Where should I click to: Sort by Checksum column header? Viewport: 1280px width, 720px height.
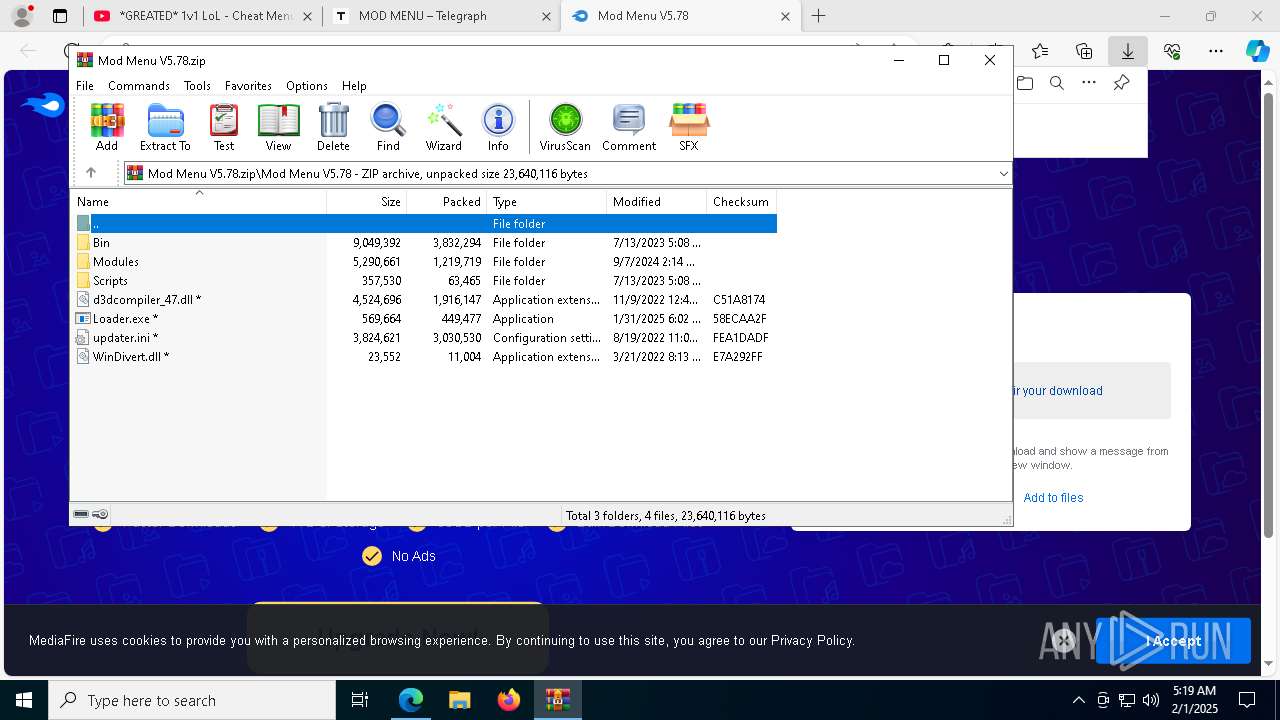coord(741,201)
